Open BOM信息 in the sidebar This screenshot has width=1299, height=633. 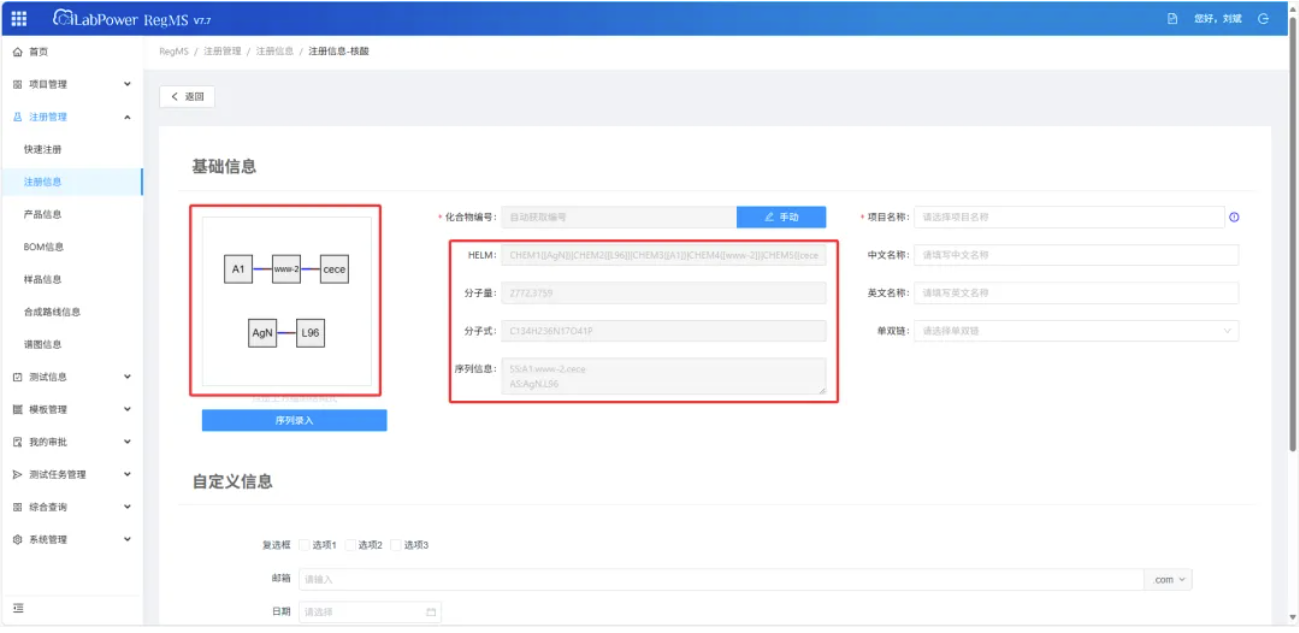pos(44,247)
